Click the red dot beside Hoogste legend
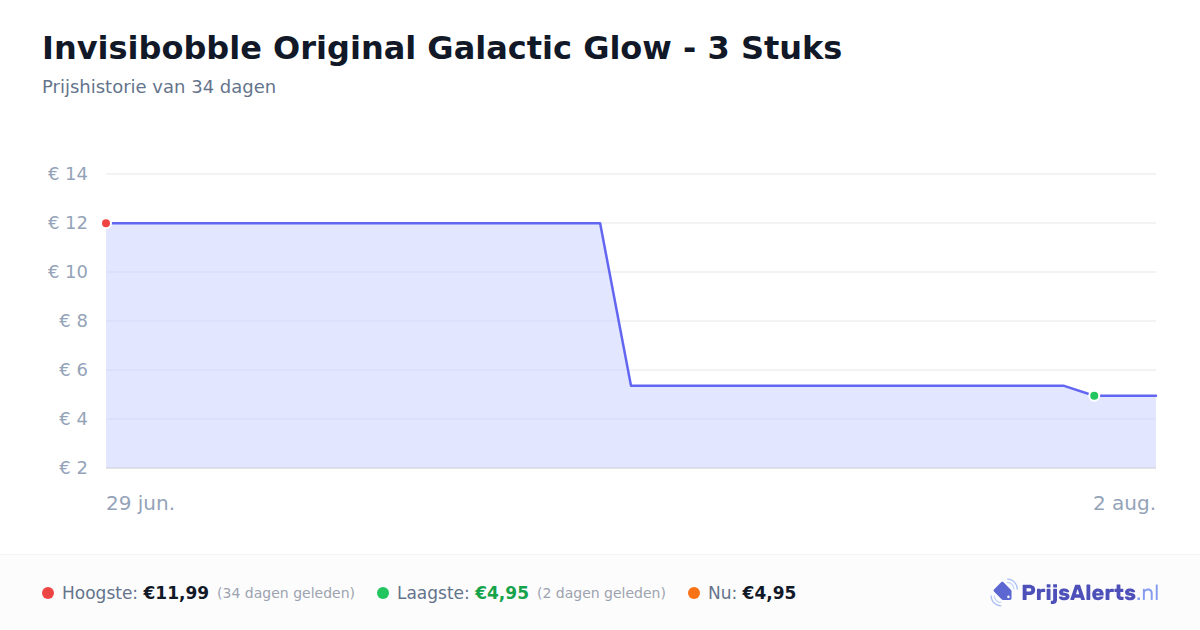The image size is (1200, 630). pos(48,593)
